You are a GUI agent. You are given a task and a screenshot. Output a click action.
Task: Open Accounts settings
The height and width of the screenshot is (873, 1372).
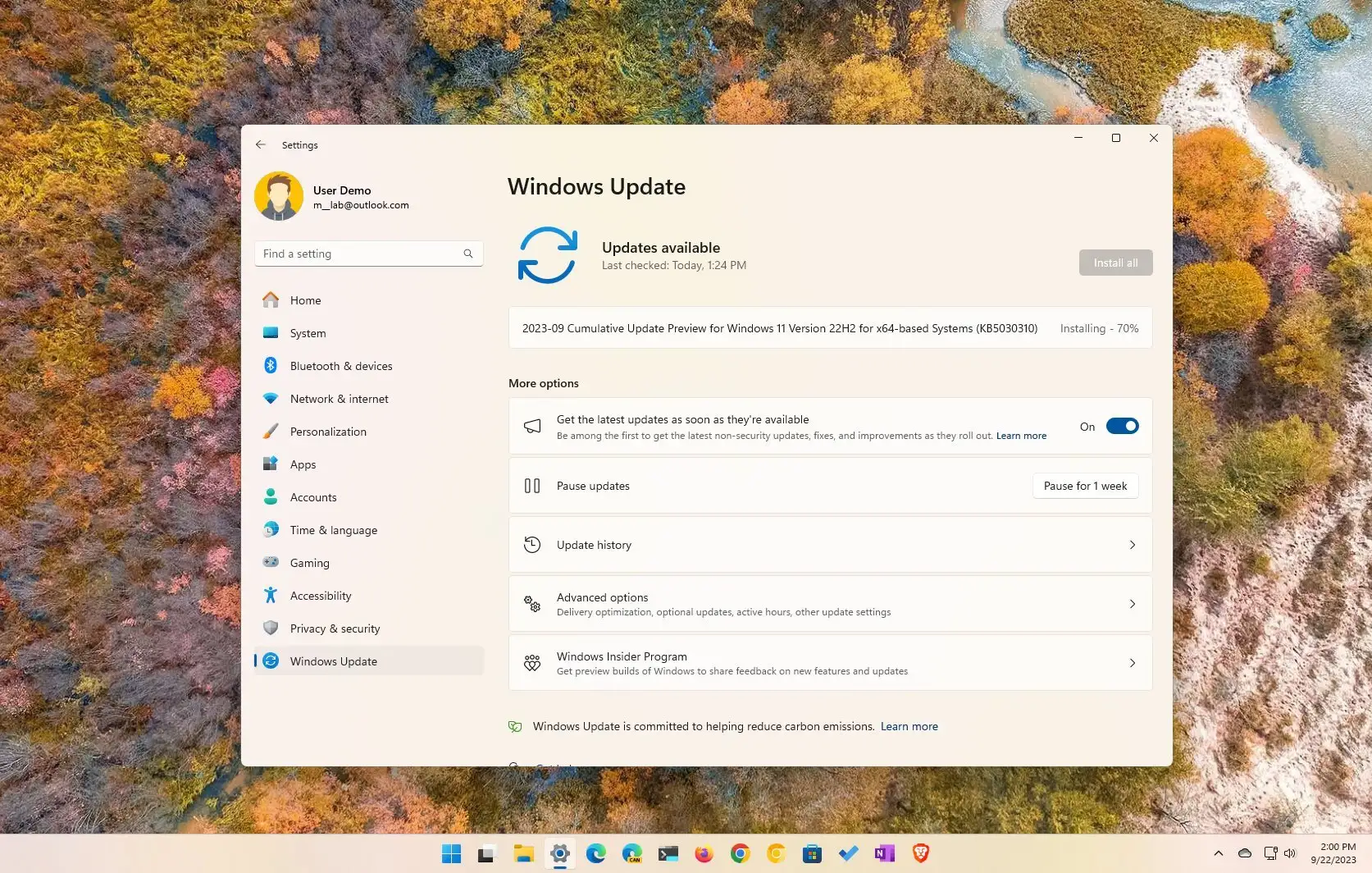pos(313,497)
